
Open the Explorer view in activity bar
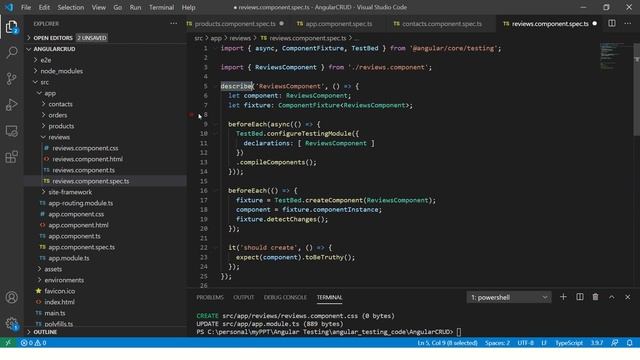[x=11, y=27]
